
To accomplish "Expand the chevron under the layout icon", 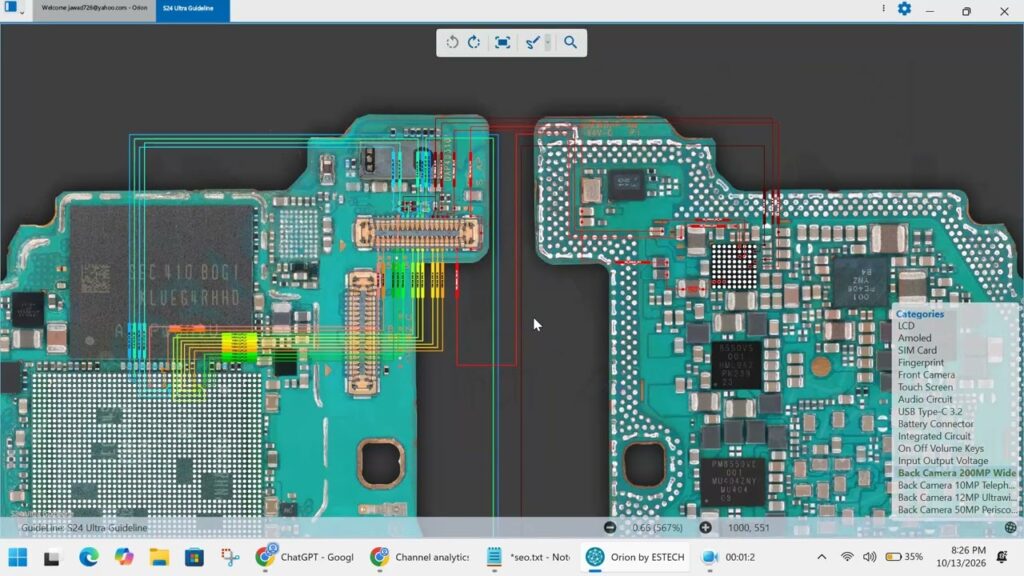I will pos(22,13).
